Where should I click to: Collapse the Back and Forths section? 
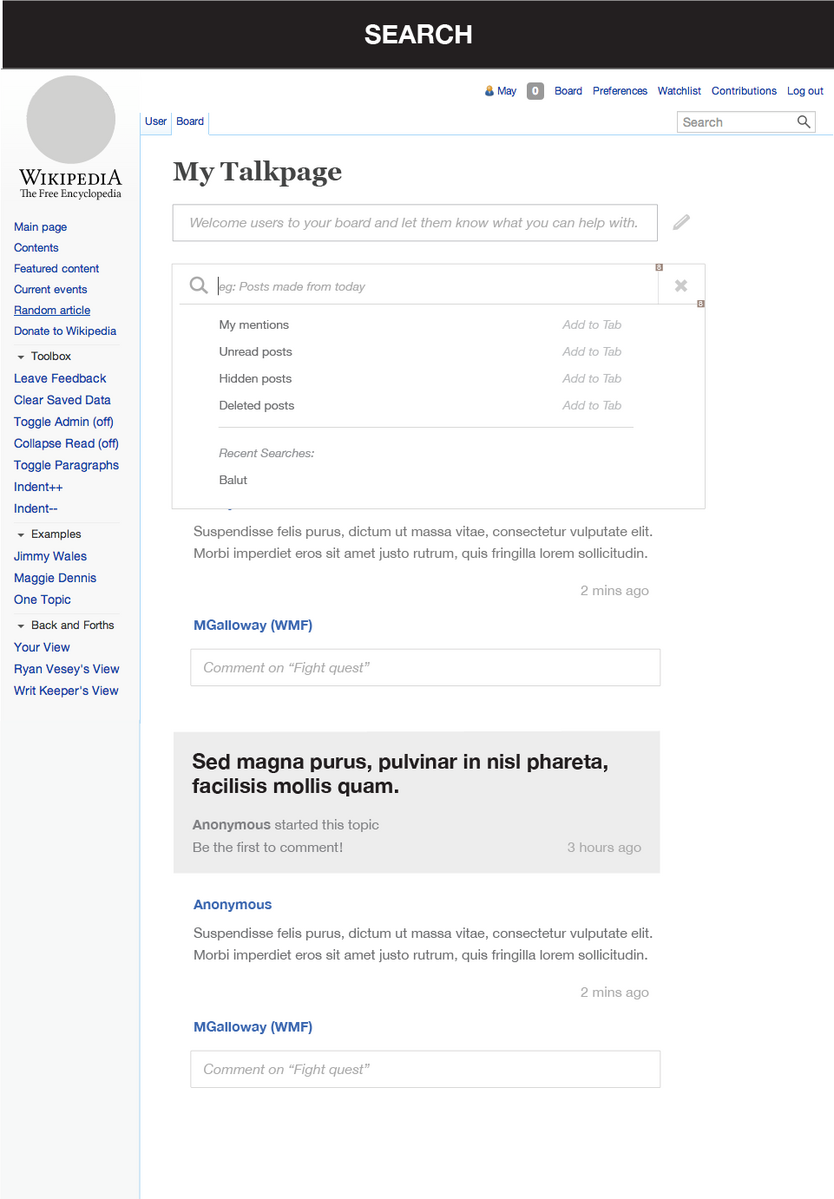tap(21, 626)
